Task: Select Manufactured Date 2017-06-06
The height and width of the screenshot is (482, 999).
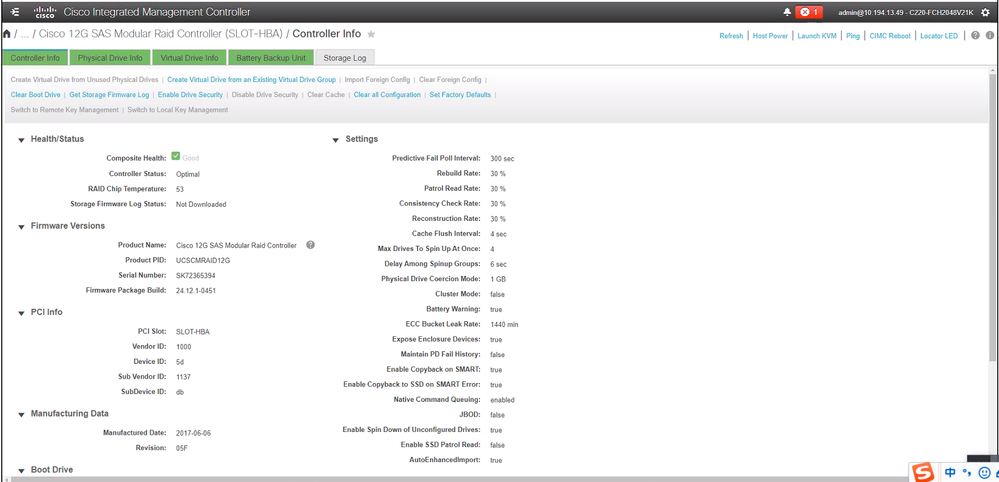Action: pyautogui.click(x=193, y=433)
